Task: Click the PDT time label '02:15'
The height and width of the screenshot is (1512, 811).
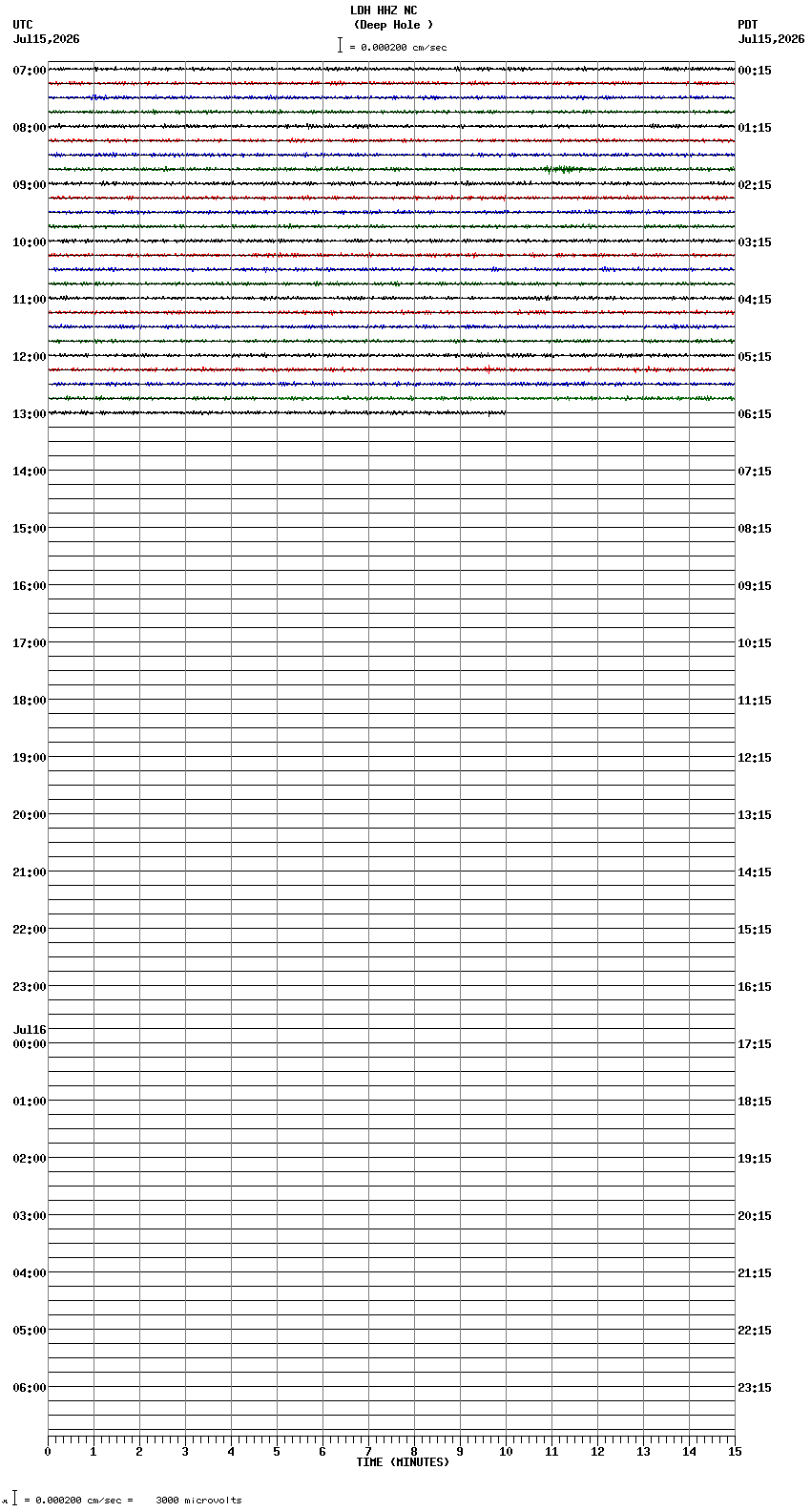Action: coord(755,185)
